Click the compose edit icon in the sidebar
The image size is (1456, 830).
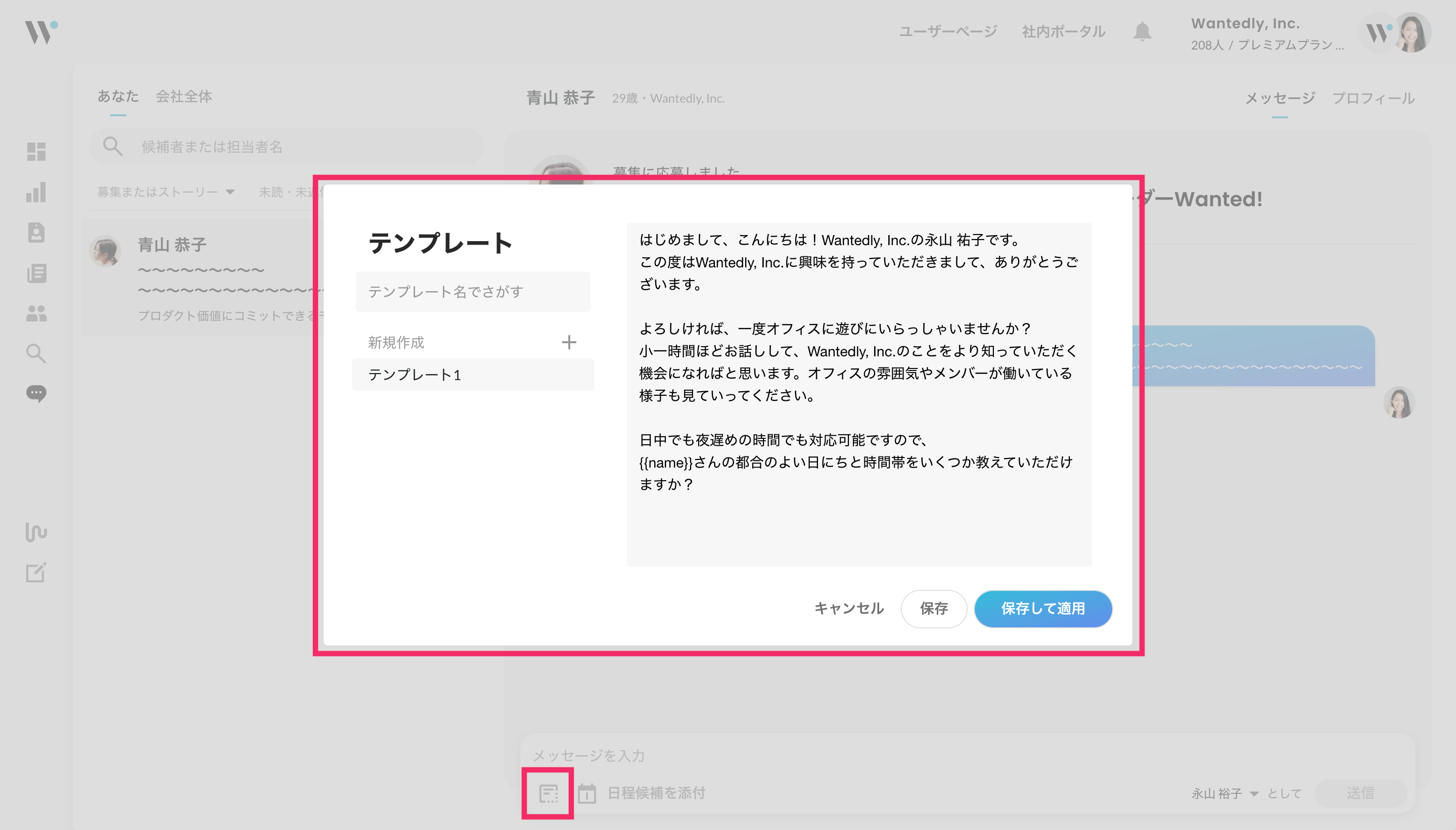(x=36, y=572)
